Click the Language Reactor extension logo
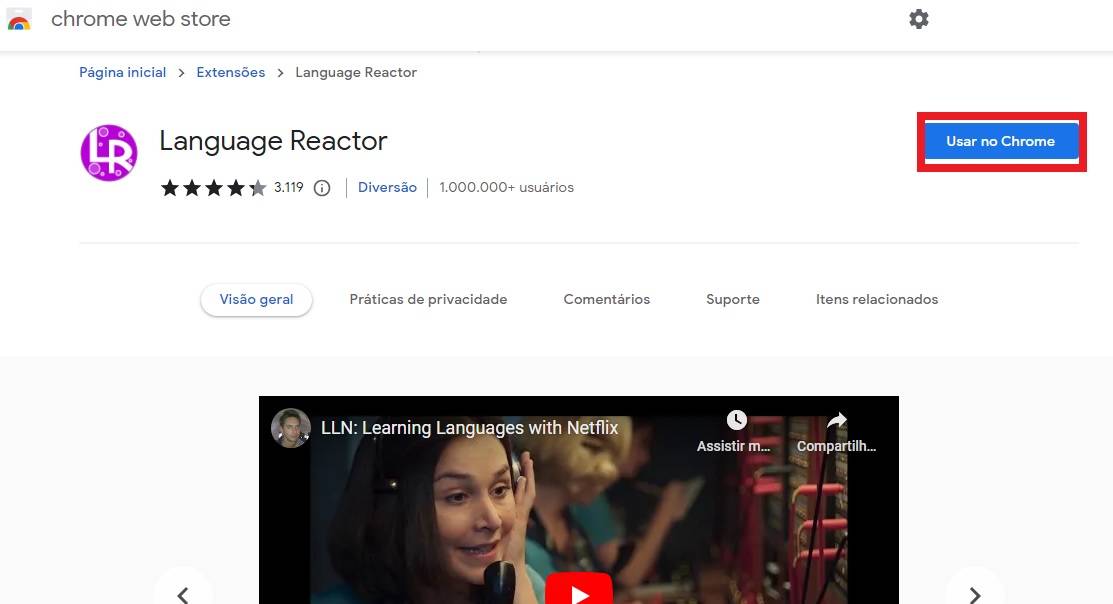The image size is (1113, 604). pos(108,153)
